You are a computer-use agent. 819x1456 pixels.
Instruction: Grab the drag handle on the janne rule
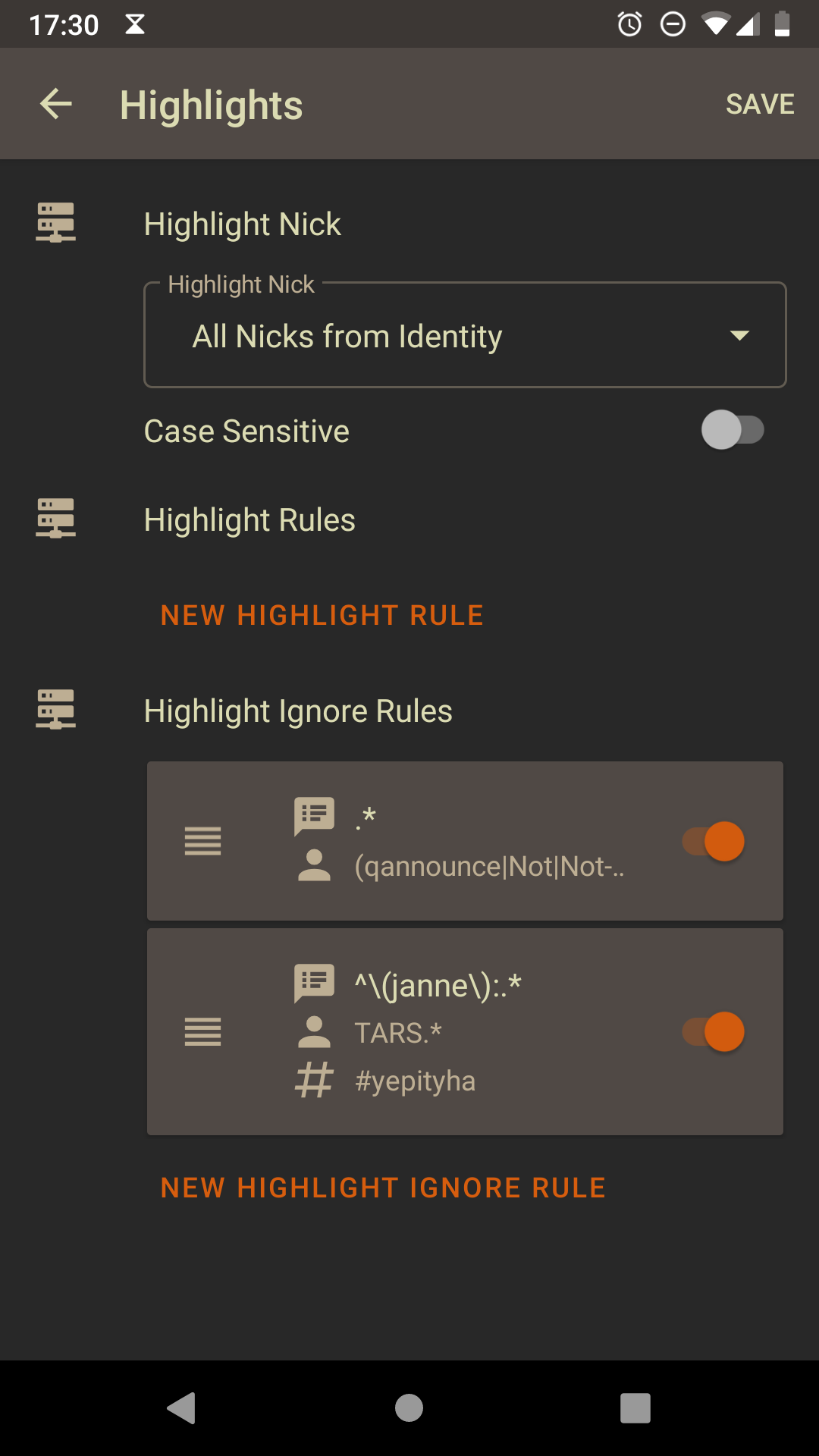(x=202, y=1032)
